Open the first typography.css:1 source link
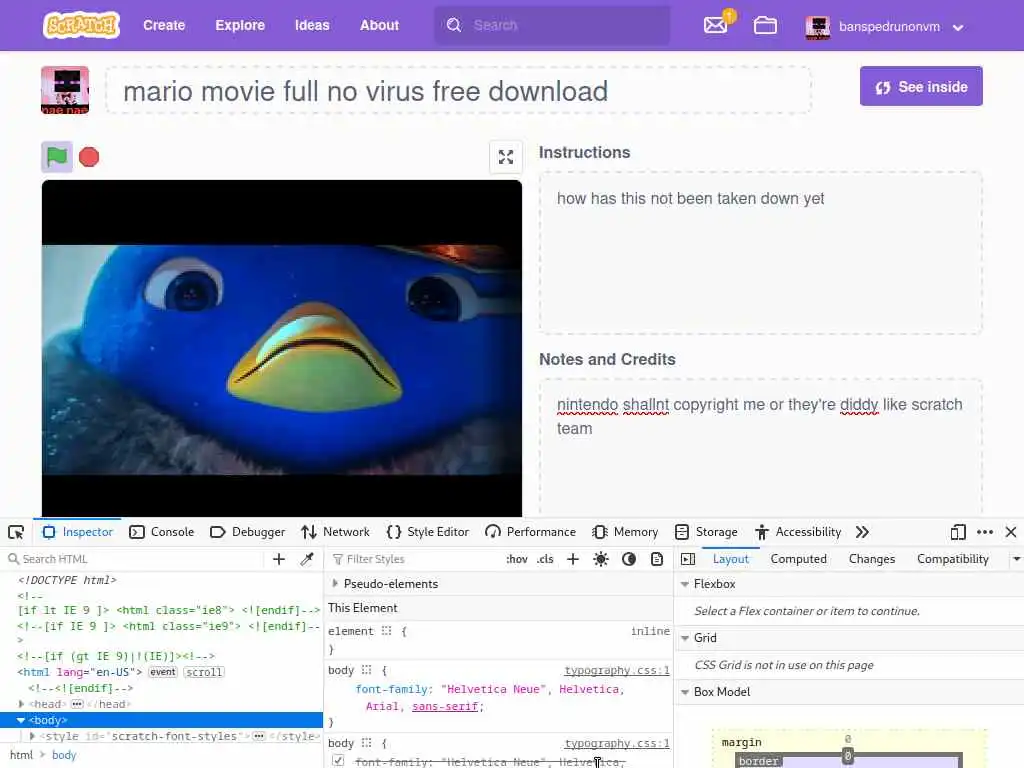1024x768 pixels. [x=616, y=670]
